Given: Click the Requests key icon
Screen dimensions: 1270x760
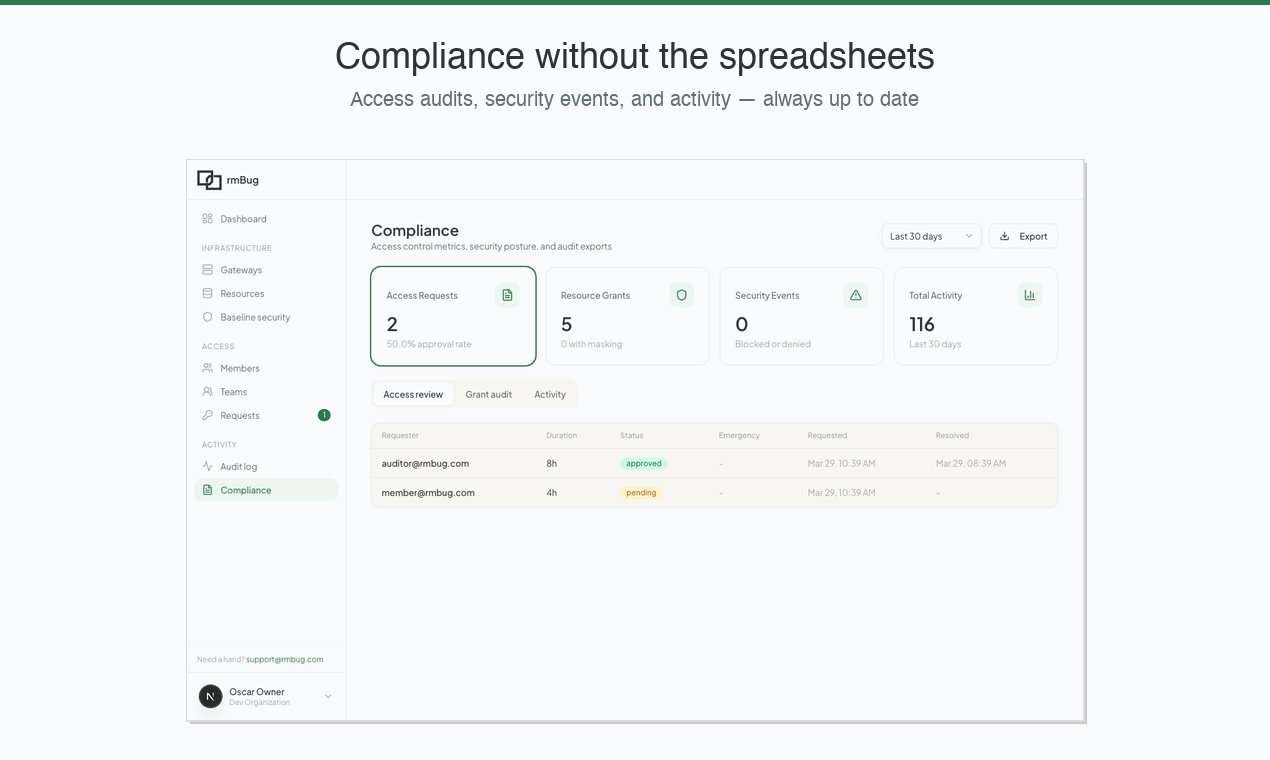Looking at the screenshot, I should (207, 415).
